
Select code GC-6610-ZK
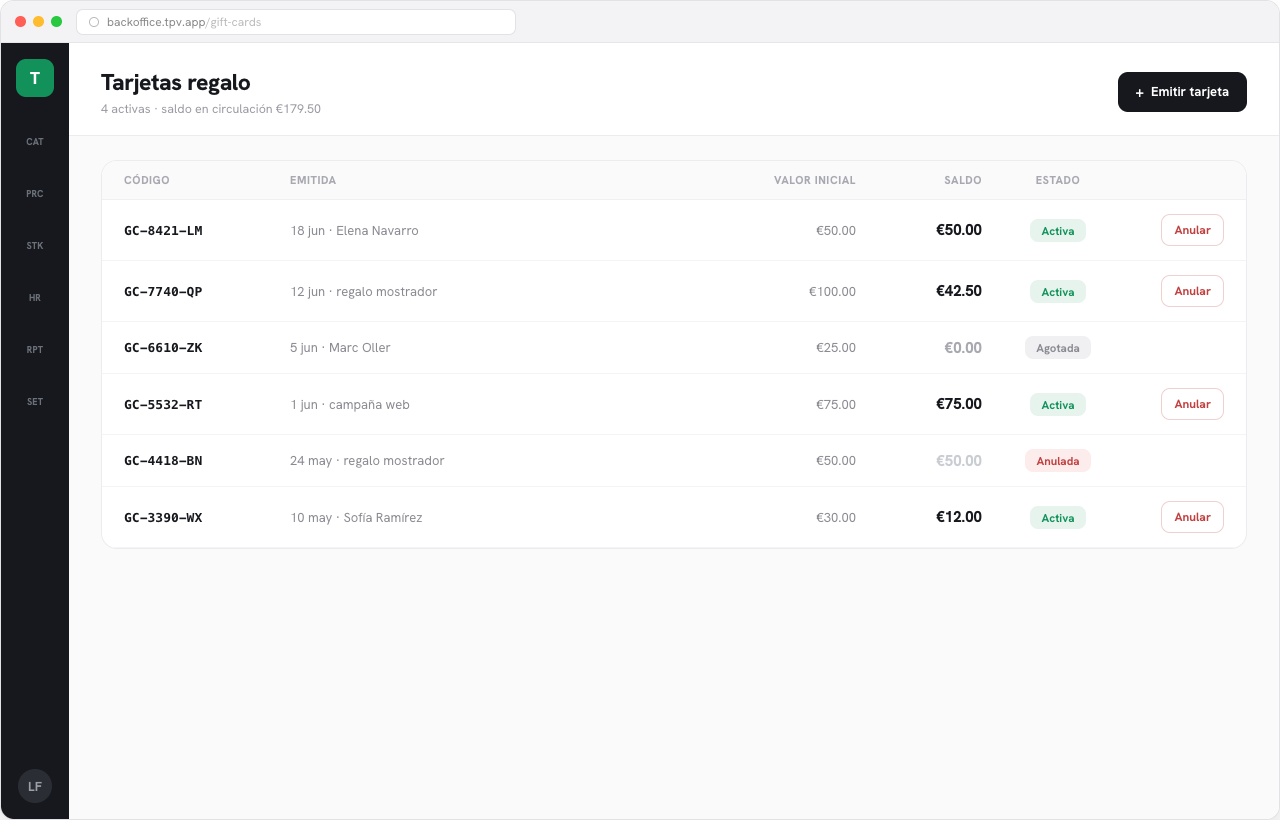coord(163,348)
